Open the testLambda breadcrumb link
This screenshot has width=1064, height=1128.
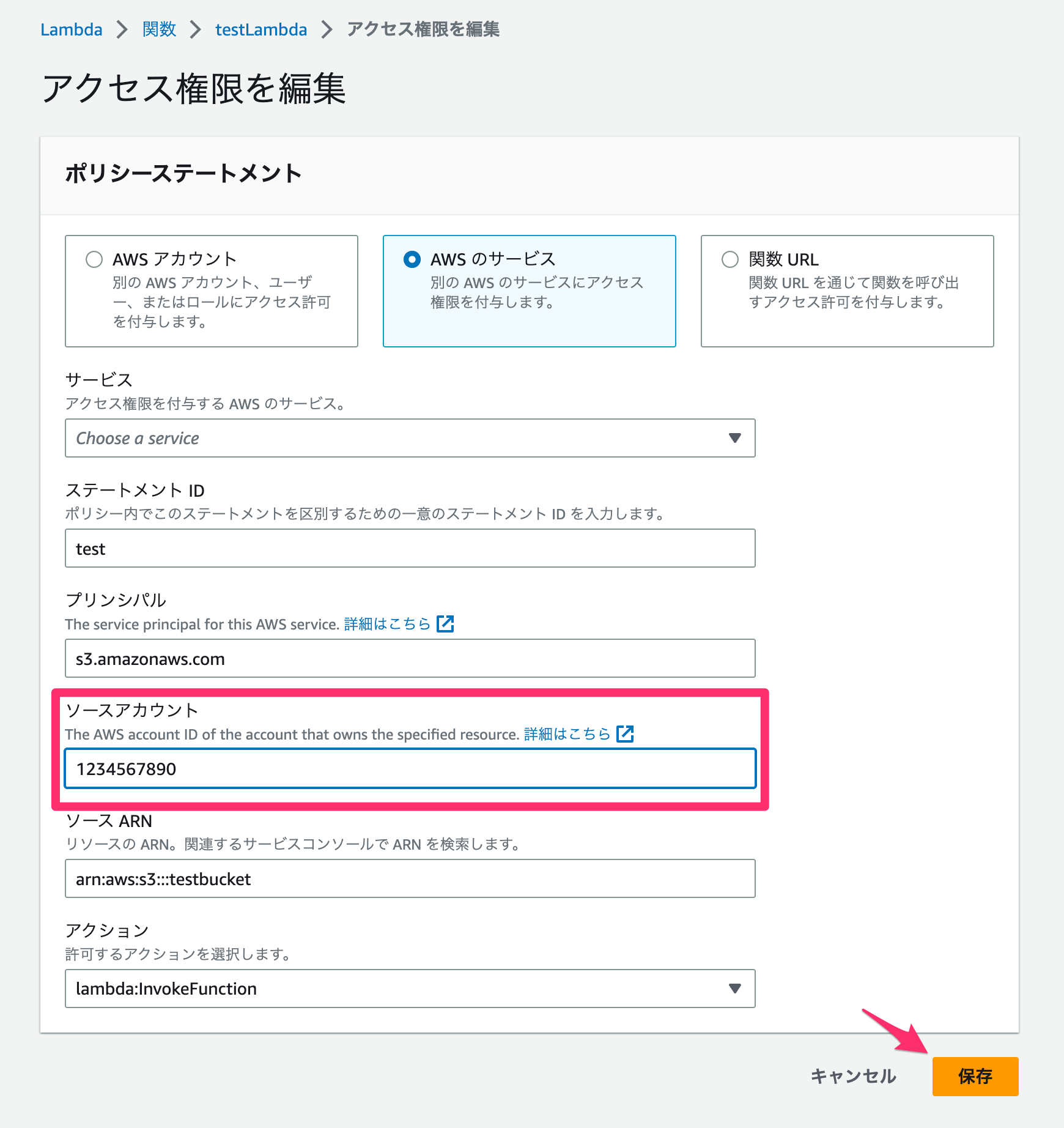(261, 29)
